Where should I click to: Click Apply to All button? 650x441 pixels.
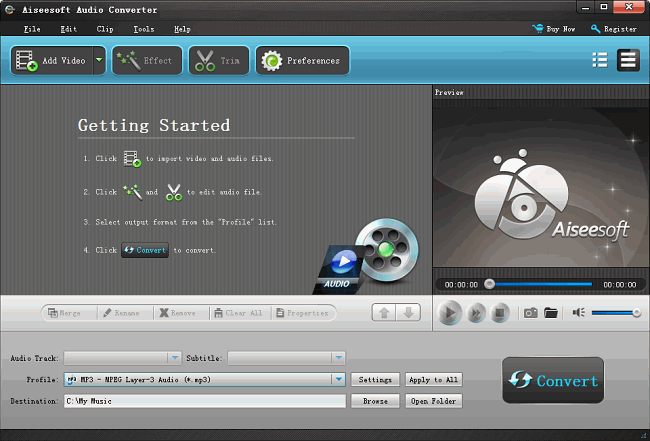coord(434,379)
